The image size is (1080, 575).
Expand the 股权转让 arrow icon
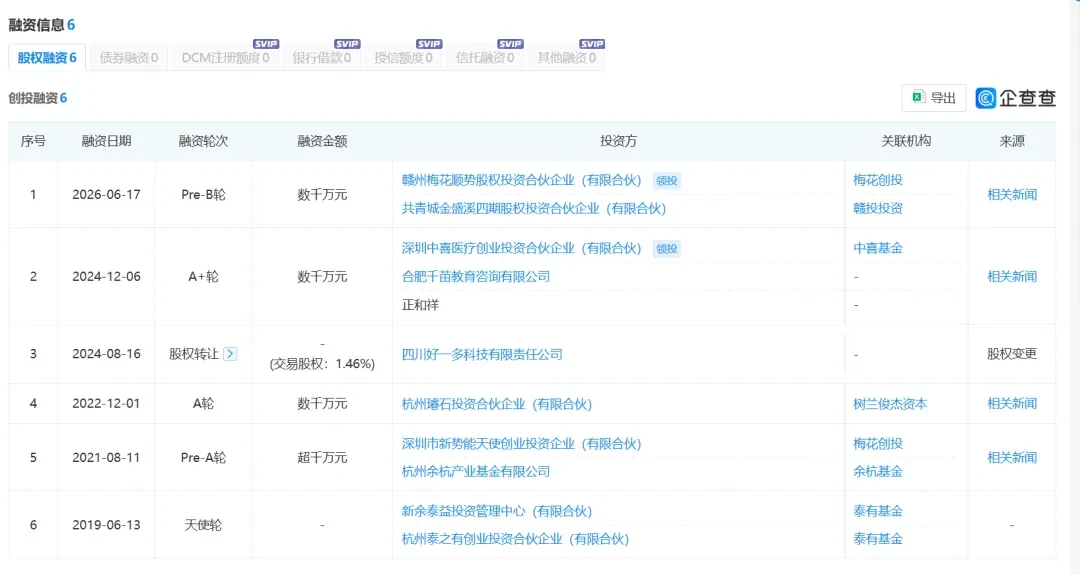click(230, 354)
